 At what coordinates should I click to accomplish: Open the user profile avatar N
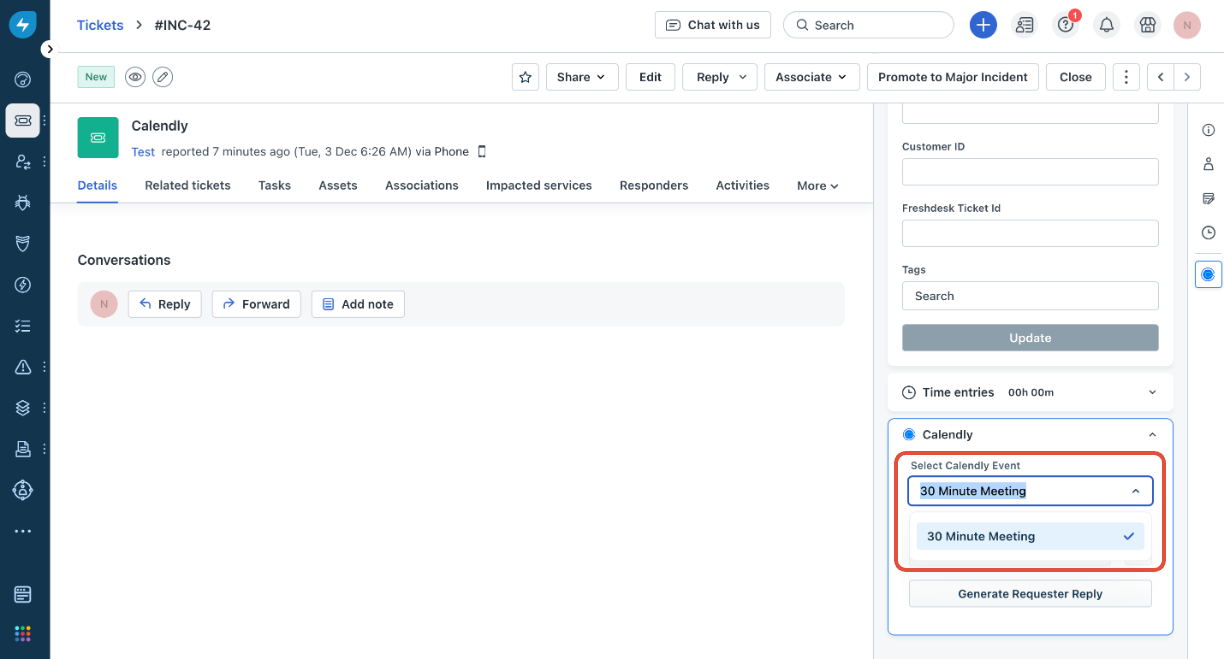coord(1187,25)
